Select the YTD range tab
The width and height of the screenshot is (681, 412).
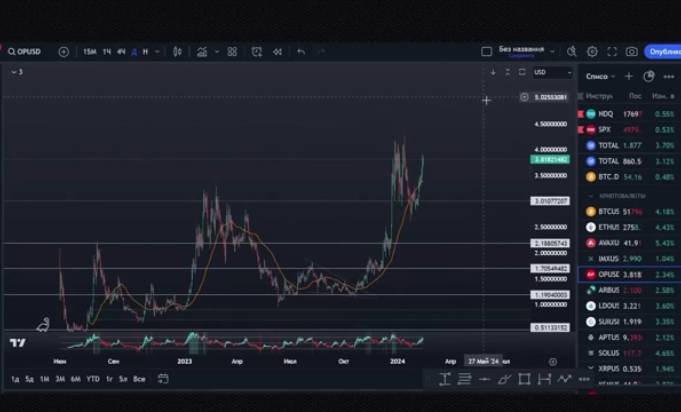tap(93, 379)
